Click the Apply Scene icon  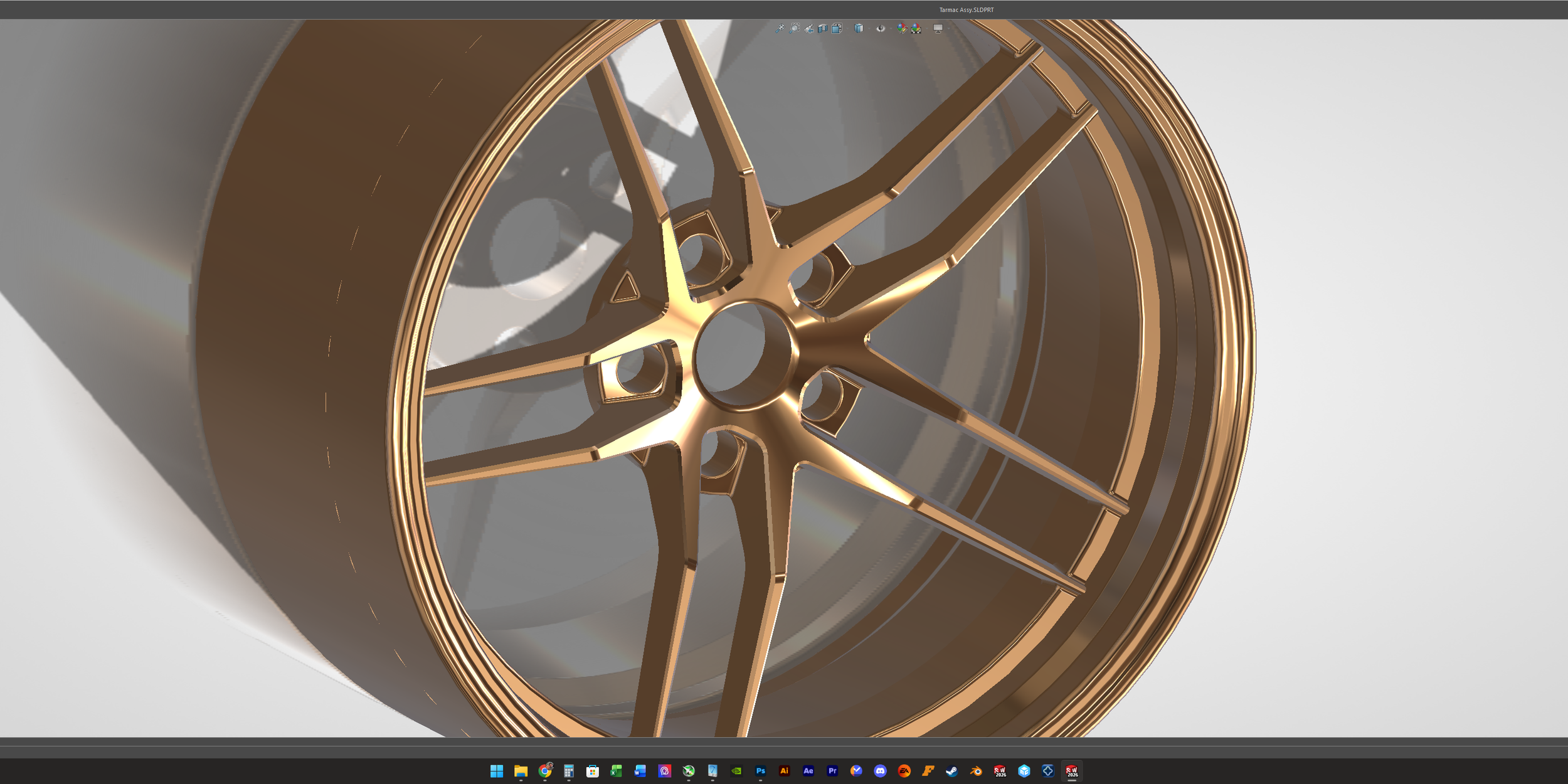click(916, 28)
